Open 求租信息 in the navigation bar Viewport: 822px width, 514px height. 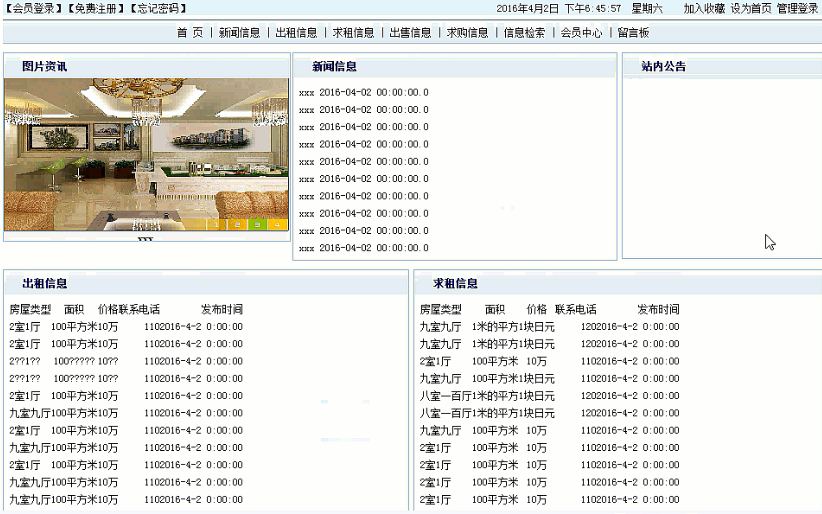pyautogui.click(x=353, y=33)
